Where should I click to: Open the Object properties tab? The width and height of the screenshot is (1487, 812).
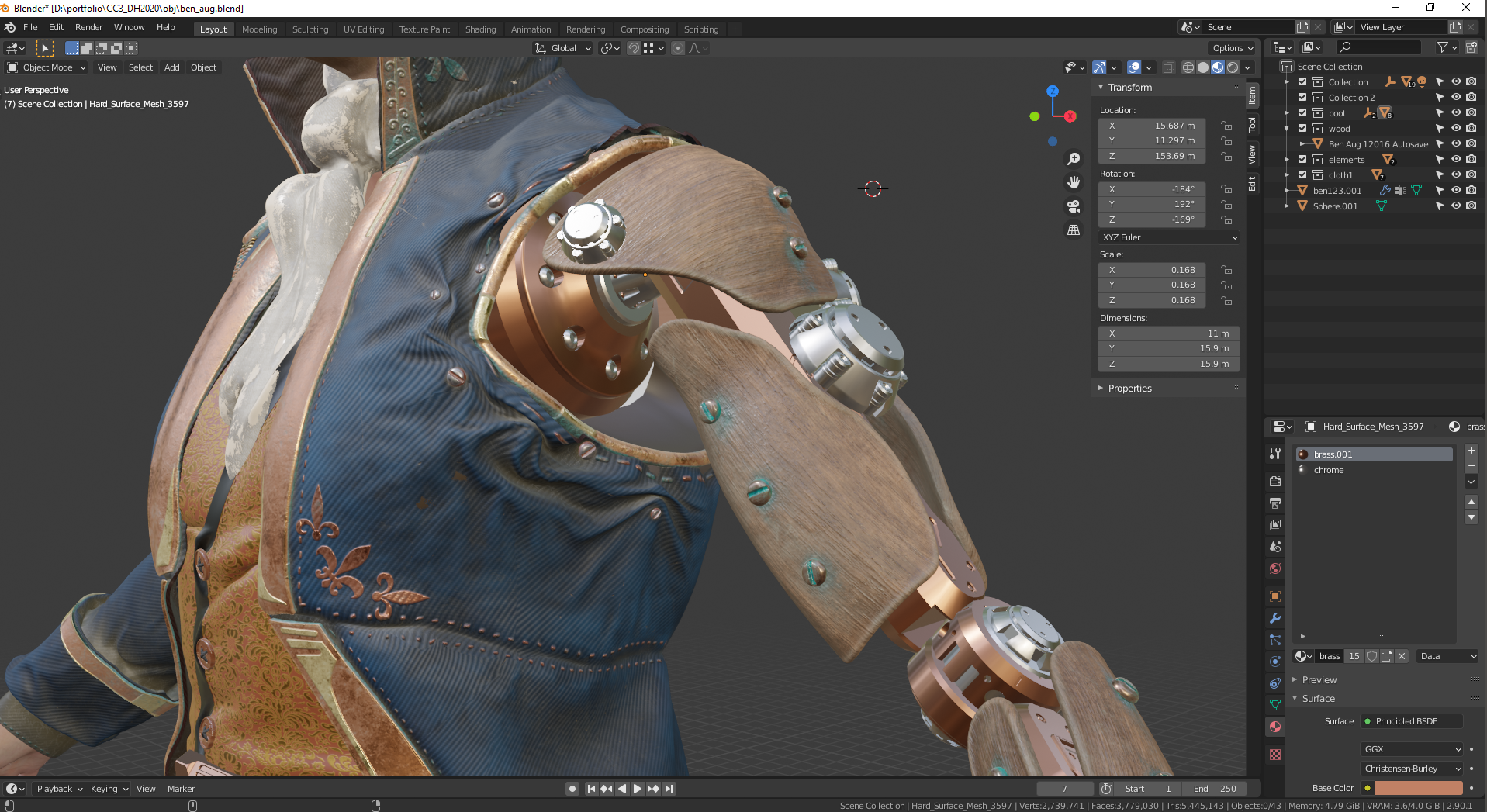[1275, 596]
